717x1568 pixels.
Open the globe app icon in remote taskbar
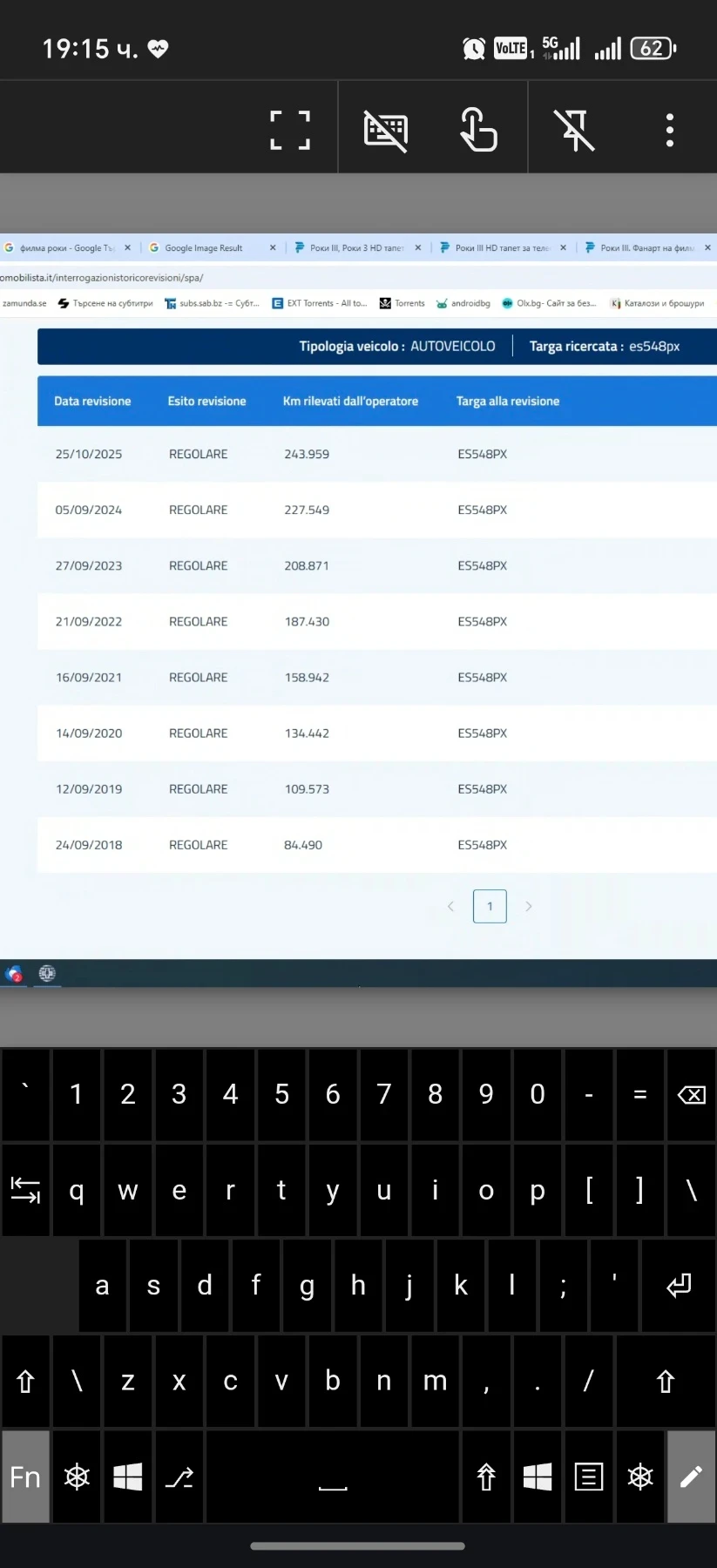47,974
